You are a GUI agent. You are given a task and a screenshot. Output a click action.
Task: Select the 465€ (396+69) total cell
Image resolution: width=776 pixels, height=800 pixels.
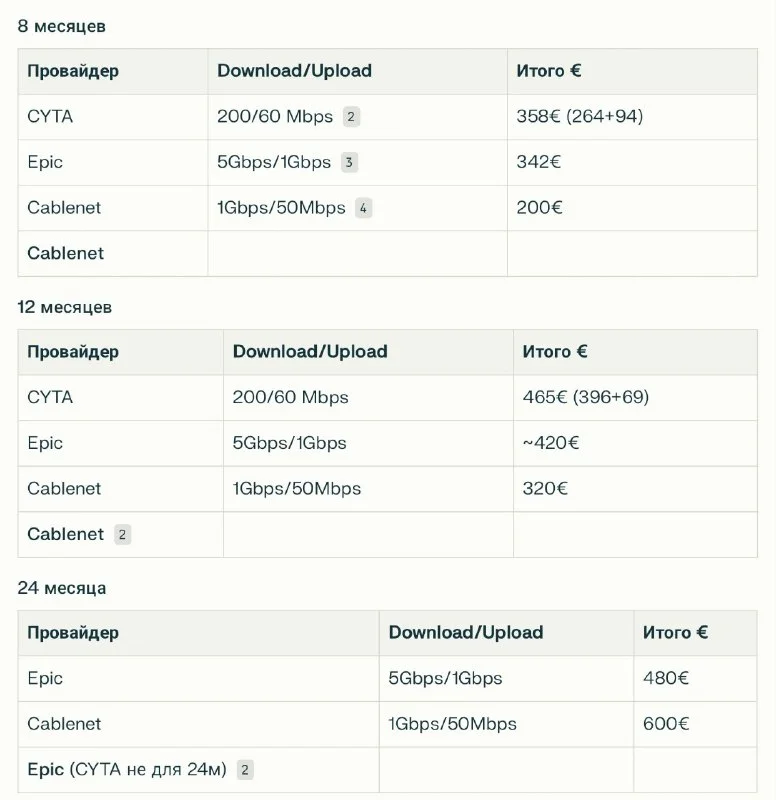[x=585, y=397]
